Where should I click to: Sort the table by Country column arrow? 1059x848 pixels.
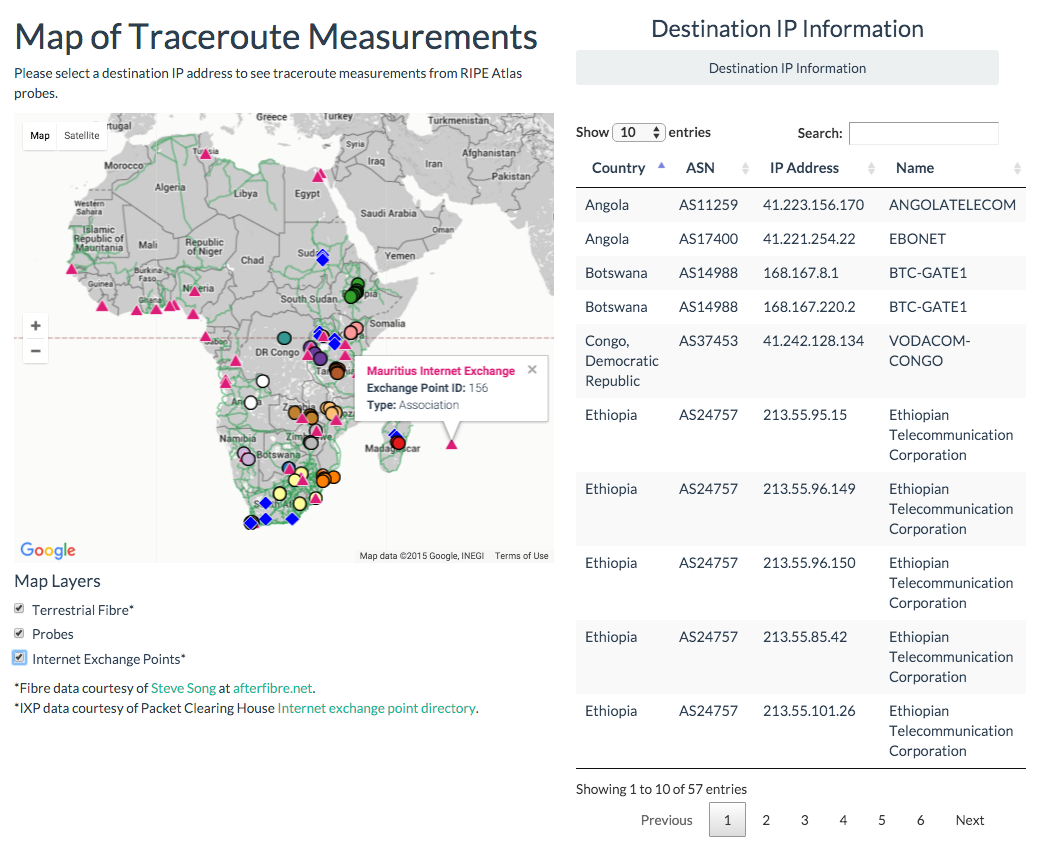661,165
